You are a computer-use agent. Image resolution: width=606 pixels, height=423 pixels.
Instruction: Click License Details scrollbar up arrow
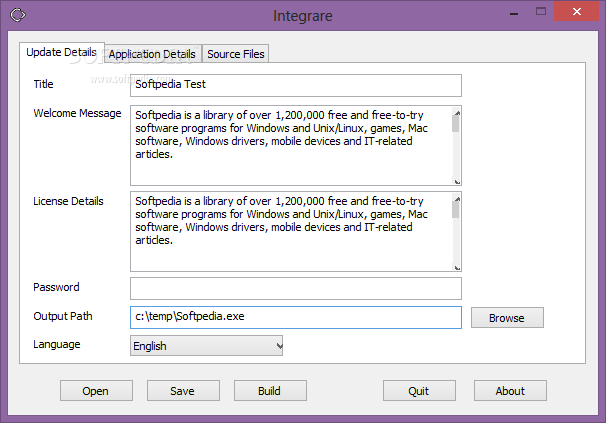(x=457, y=199)
